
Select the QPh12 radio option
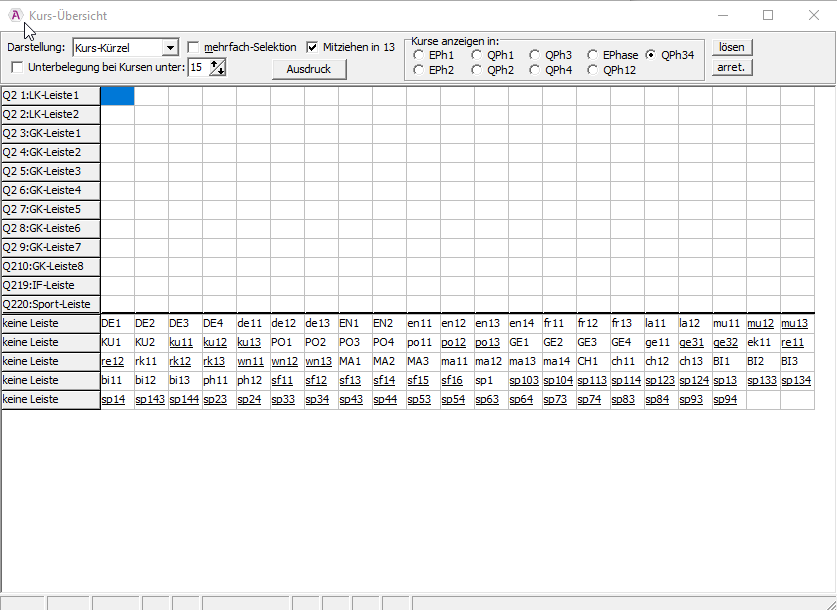tap(594, 70)
